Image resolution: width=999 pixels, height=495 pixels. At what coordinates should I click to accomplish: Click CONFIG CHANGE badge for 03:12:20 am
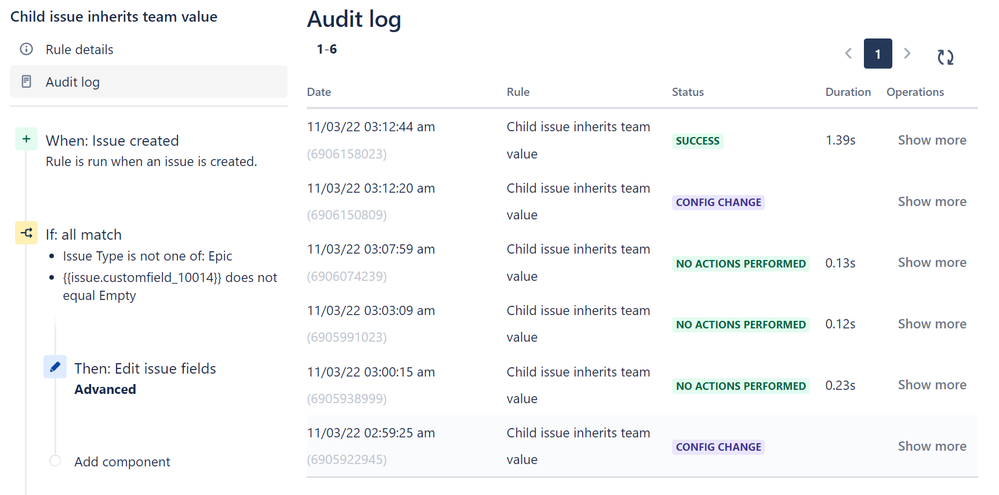coord(718,203)
